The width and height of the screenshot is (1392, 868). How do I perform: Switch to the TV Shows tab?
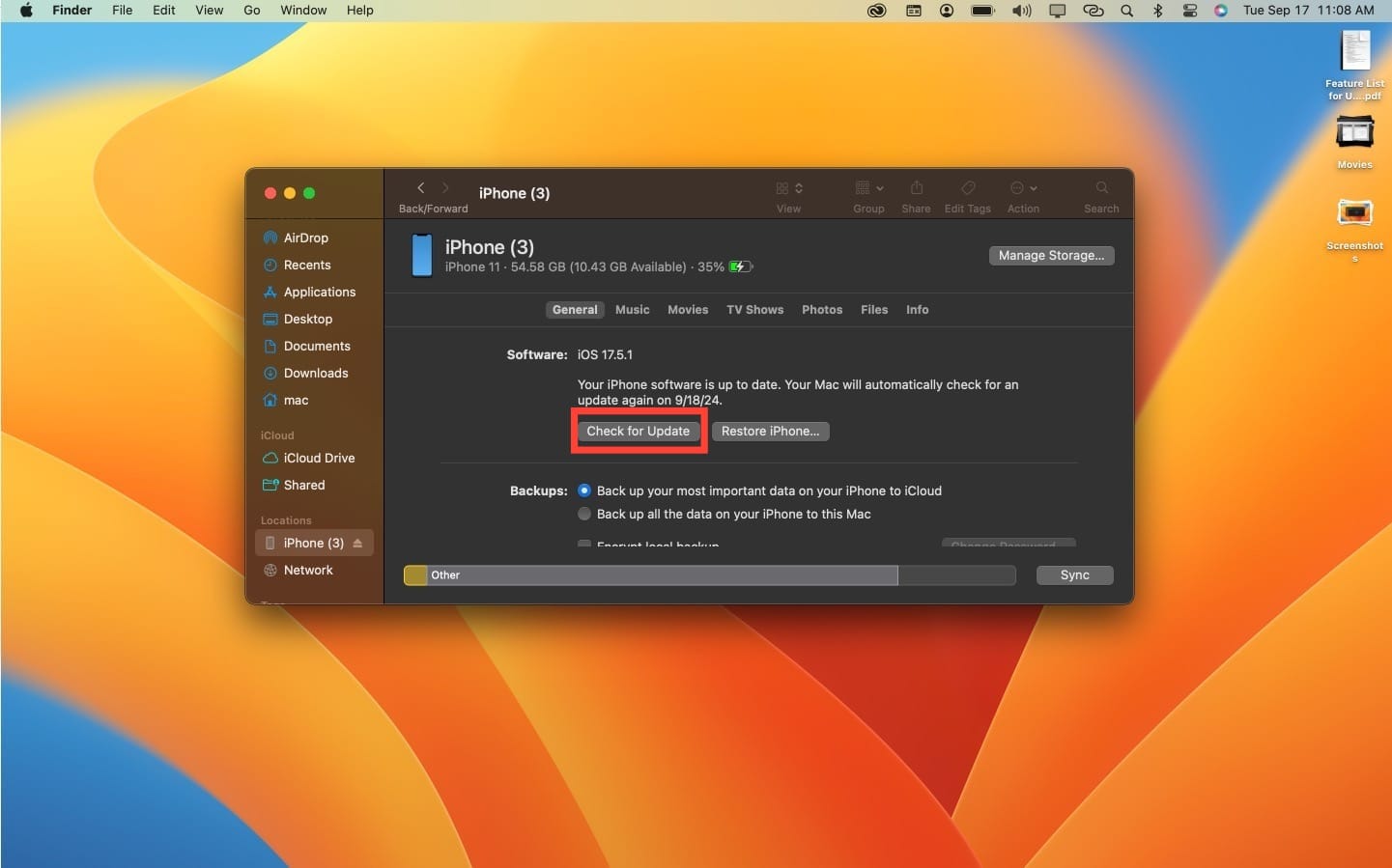pyautogui.click(x=754, y=310)
